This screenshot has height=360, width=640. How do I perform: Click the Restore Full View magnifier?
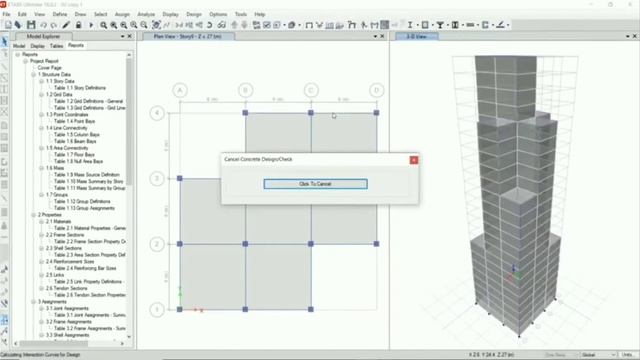pyautogui.click(x=113, y=25)
